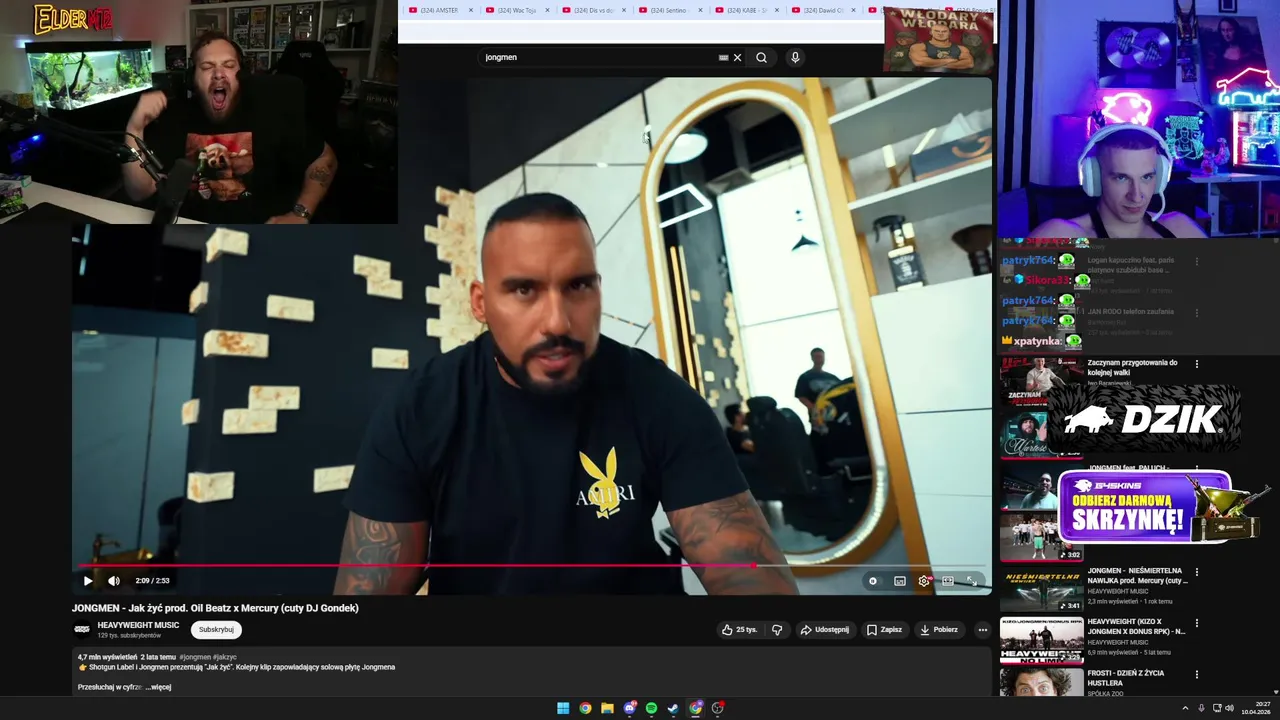Open options for Zaczynam przygotowania video
Image resolution: width=1280 pixels, height=720 pixels.
point(1196,364)
